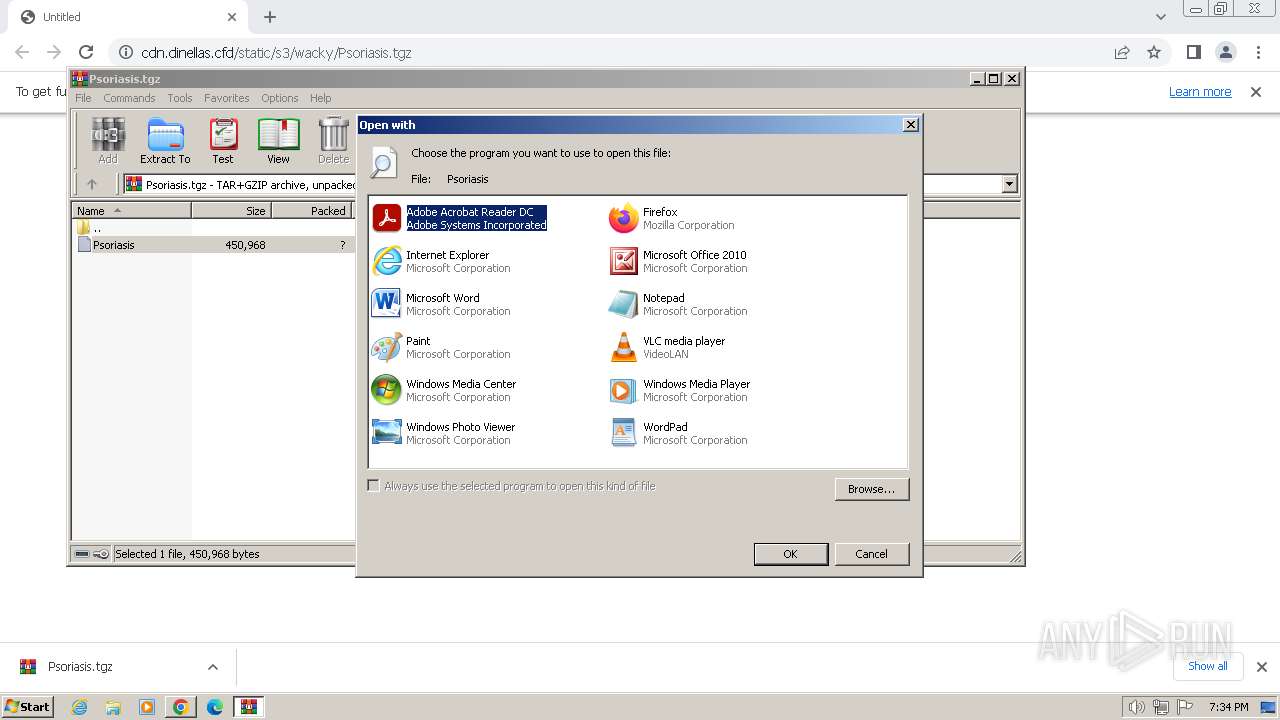Open the WinRAR Commands menu

129,98
